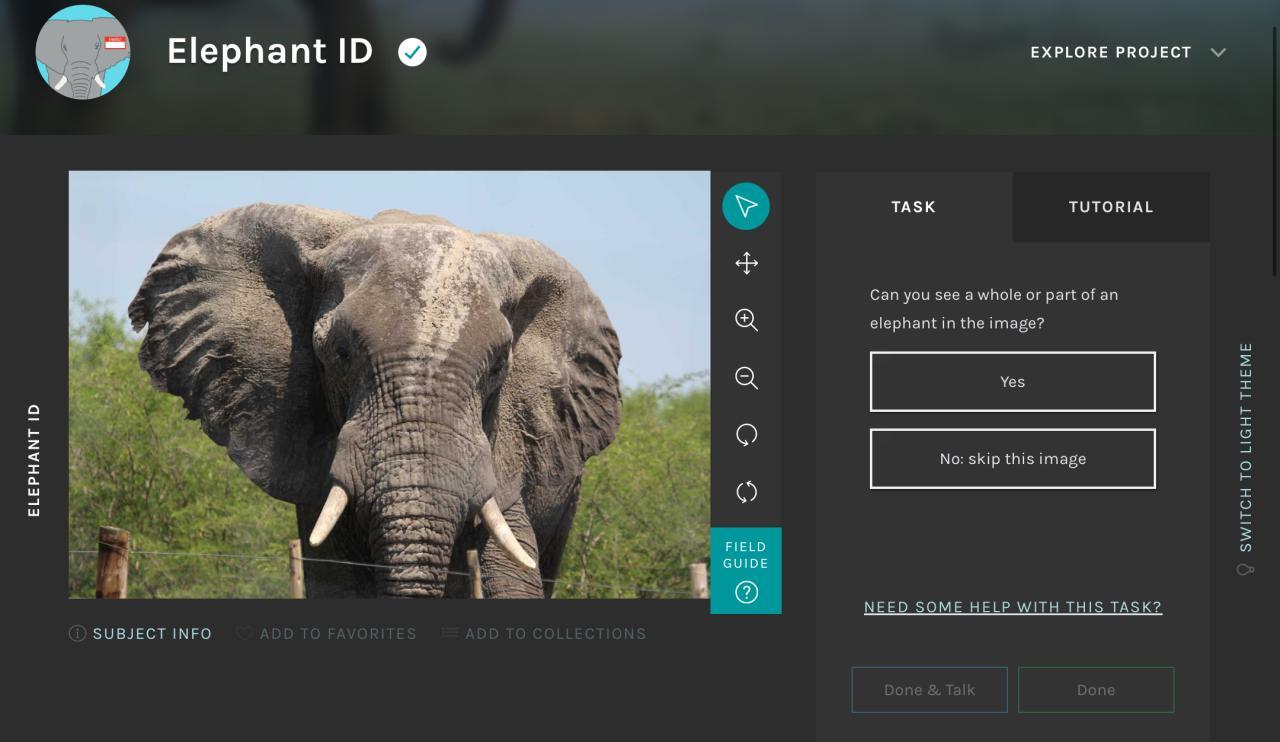Select the Task tab
The width and height of the screenshot is (1280, 742).
913,207
